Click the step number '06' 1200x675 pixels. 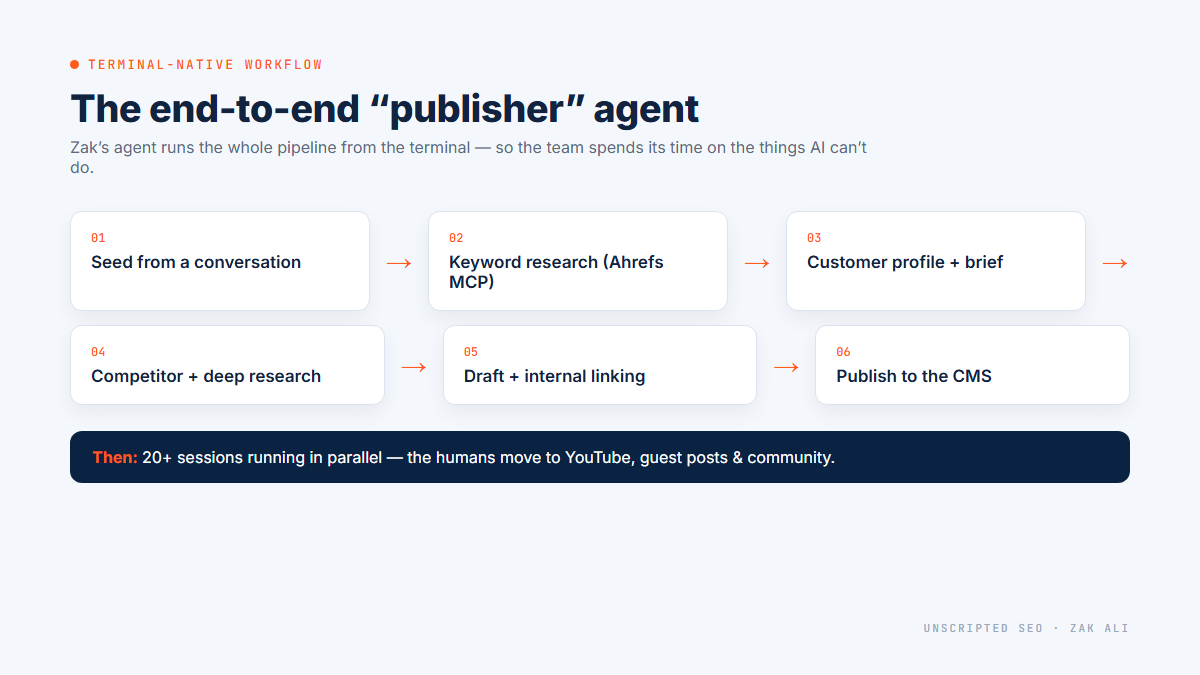(x=843, y=352)
